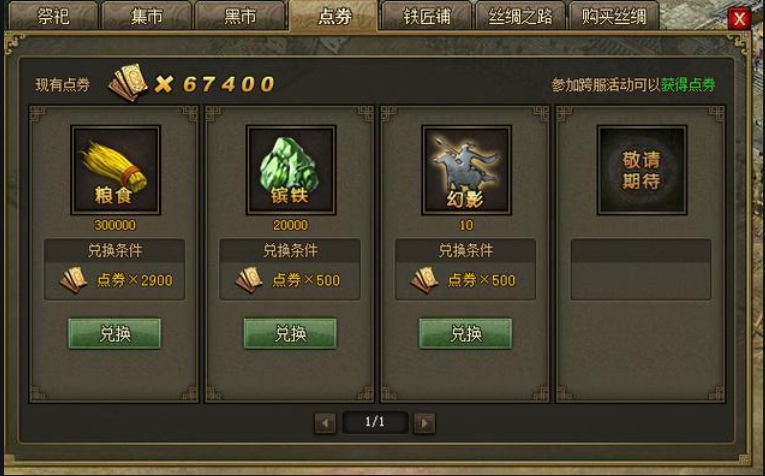This screenshot has width=765, height=476.
Task: Click 兑换 button under 镔铁
Action: point(290,334)
